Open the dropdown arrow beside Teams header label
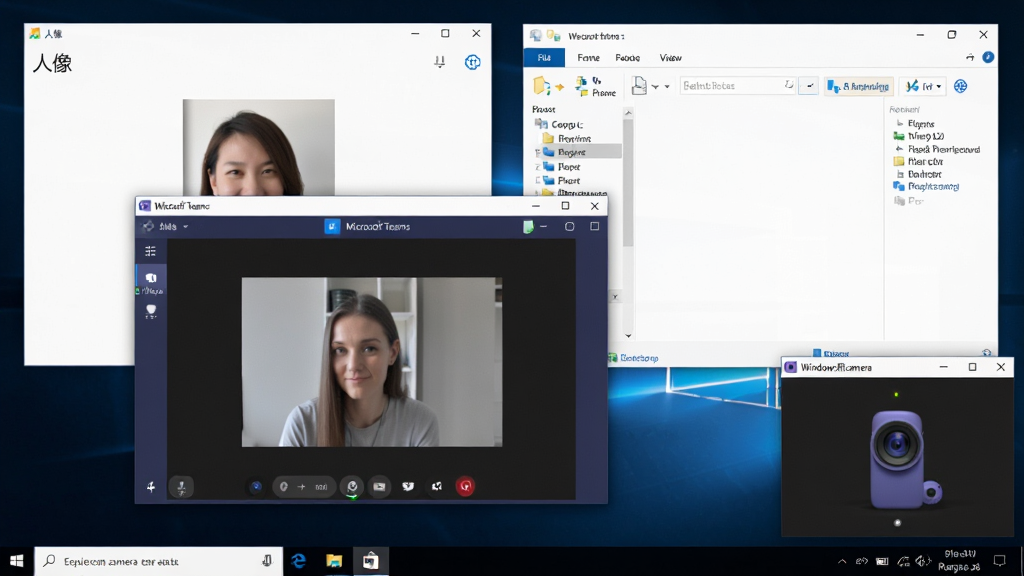The width and height of the screenshot is (1024, 576). click(185, 227)
